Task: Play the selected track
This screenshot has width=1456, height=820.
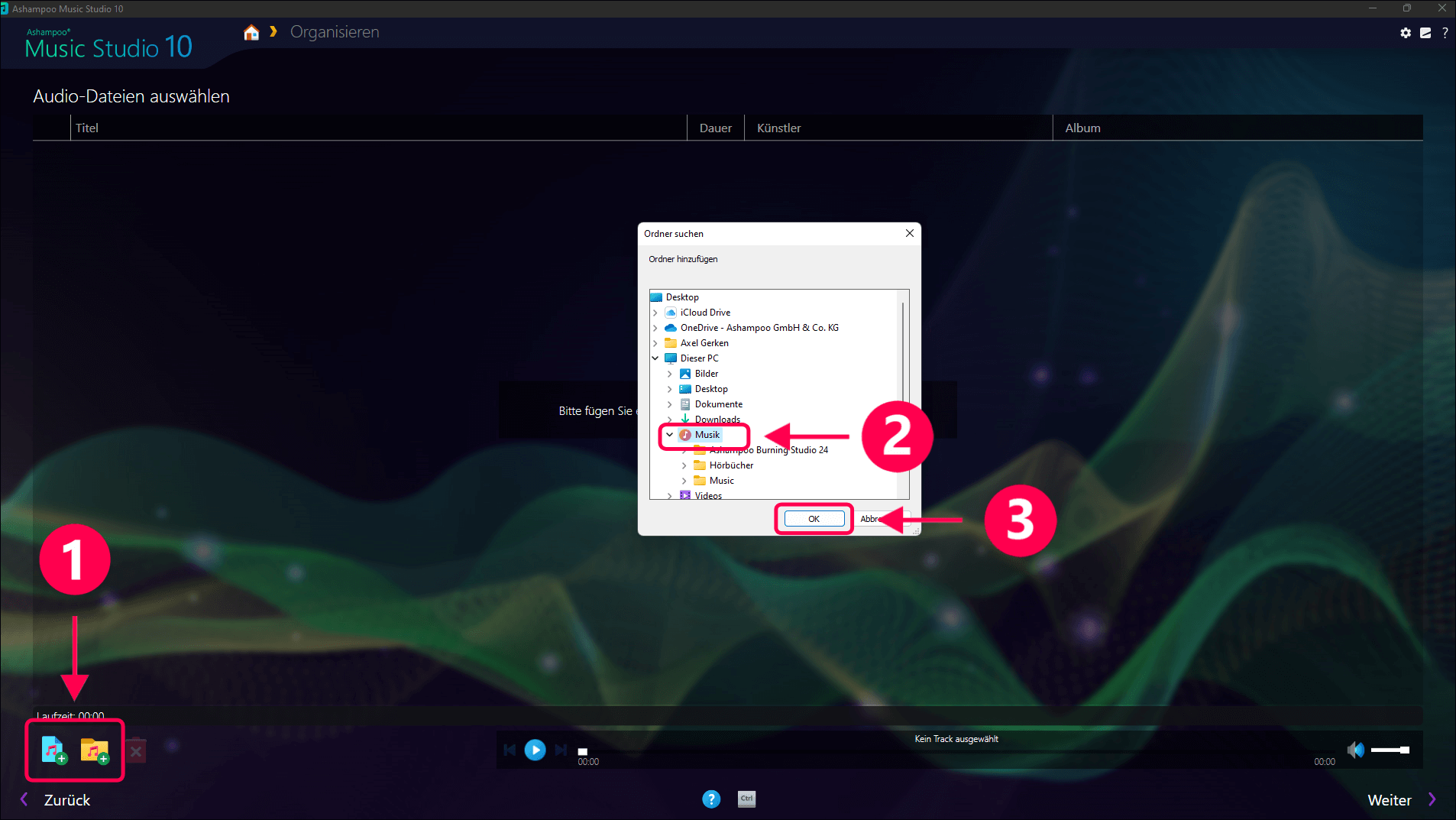Action: 535,750
